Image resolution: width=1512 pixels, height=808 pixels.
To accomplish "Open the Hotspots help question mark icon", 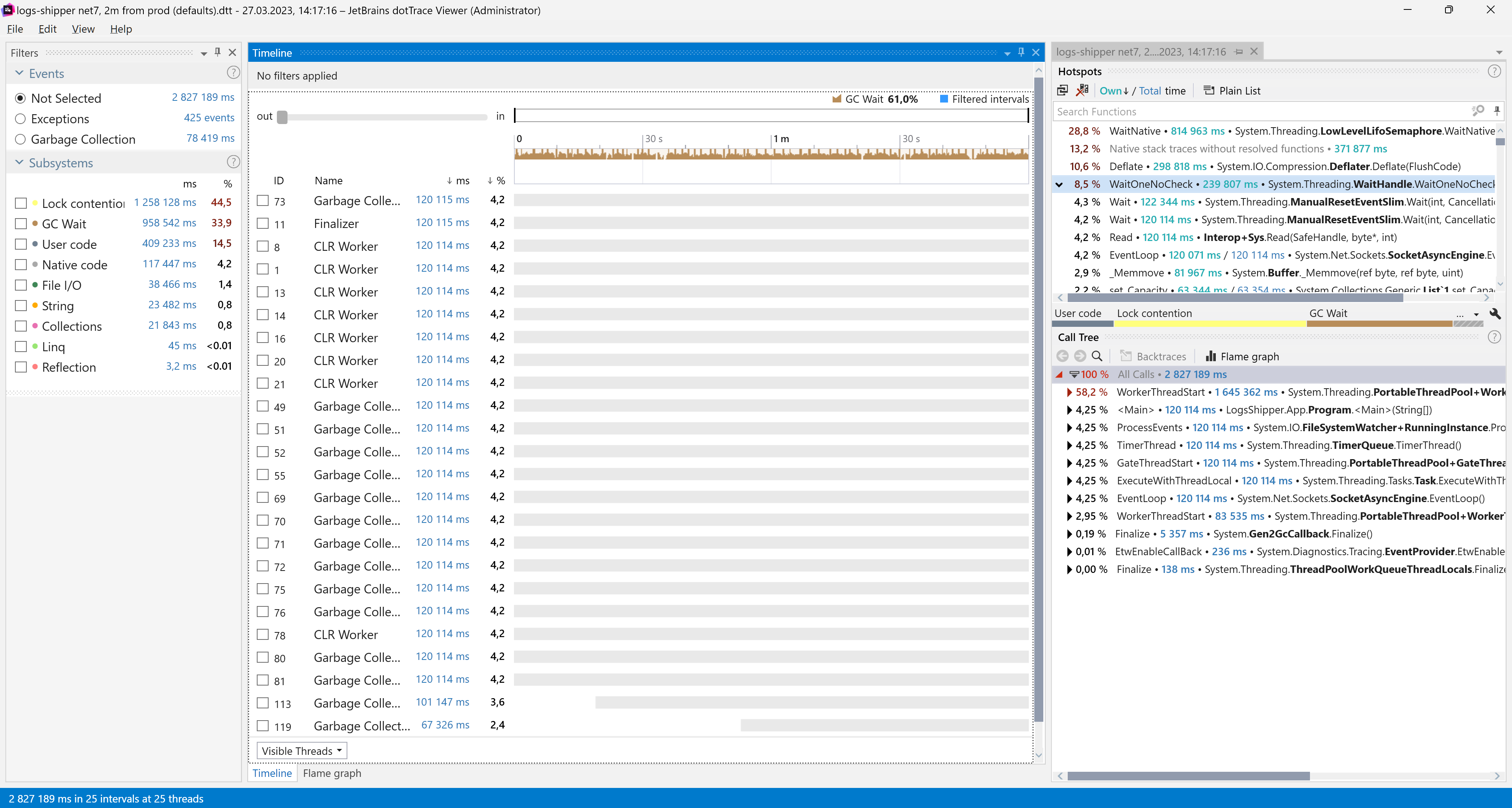I will 1495,71.
